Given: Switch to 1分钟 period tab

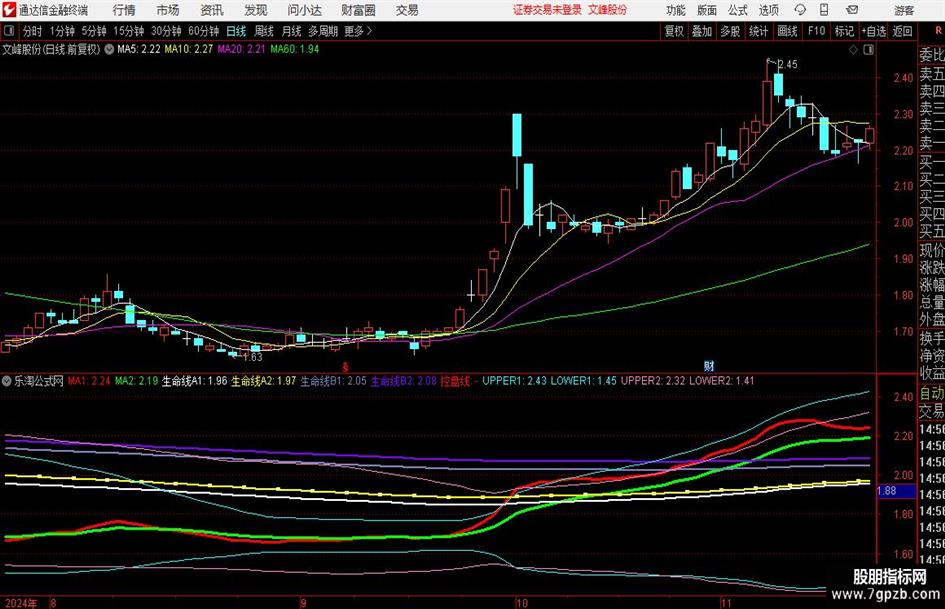Looking at the screenshot, I should (x=62, y=31).
